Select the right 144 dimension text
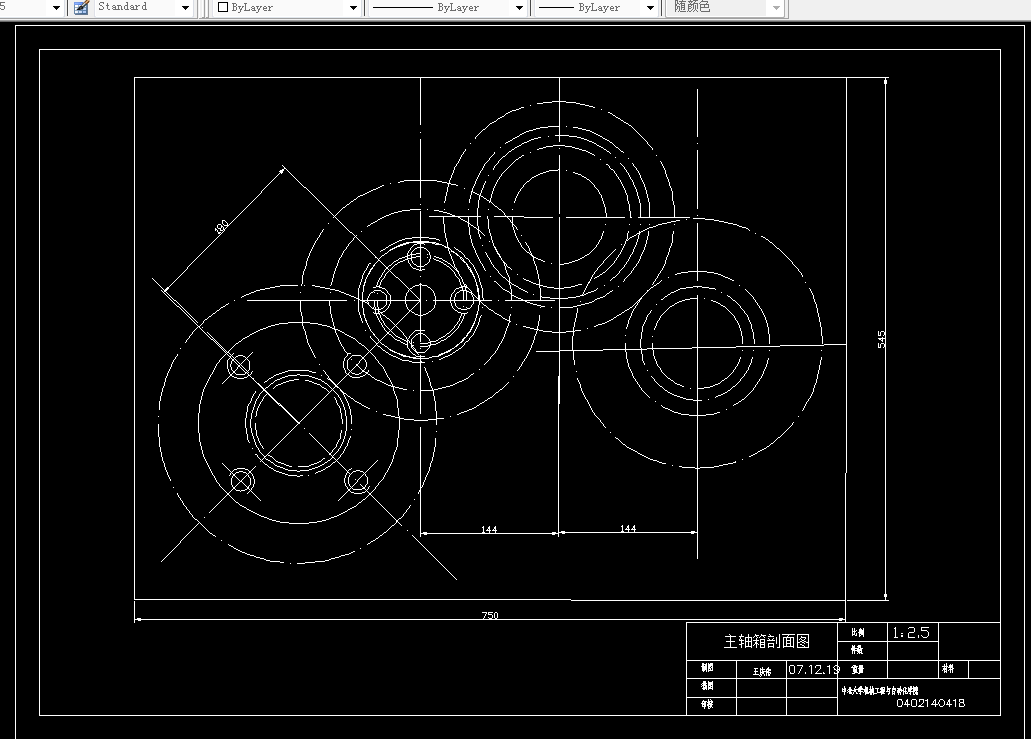This screenshot has height=739, width=1031. [x=628, y=529]
